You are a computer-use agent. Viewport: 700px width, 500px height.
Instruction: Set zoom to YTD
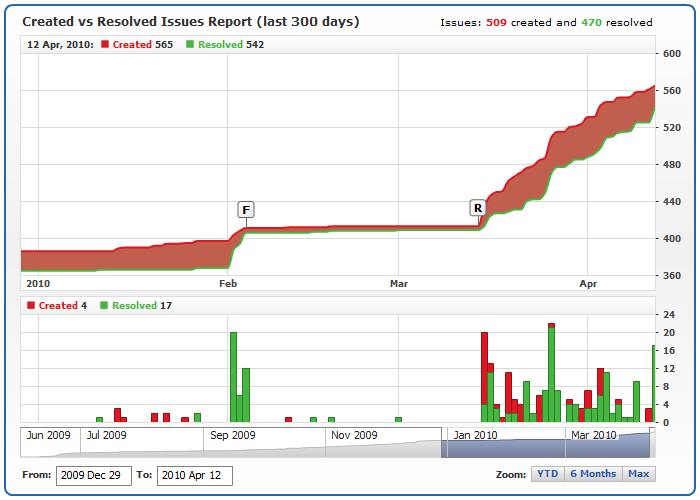(x=547, y=474)
